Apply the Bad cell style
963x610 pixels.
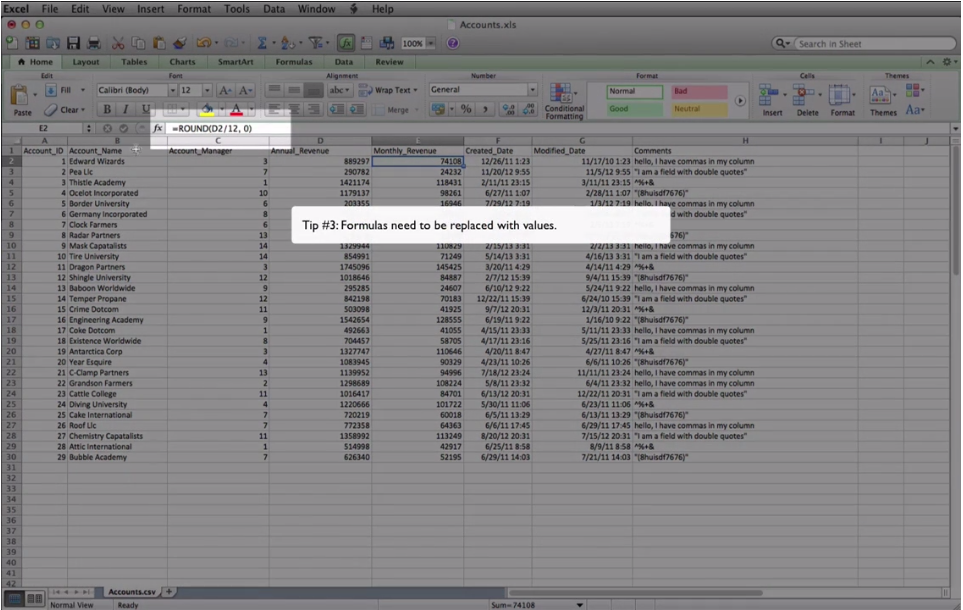[699, 92]
